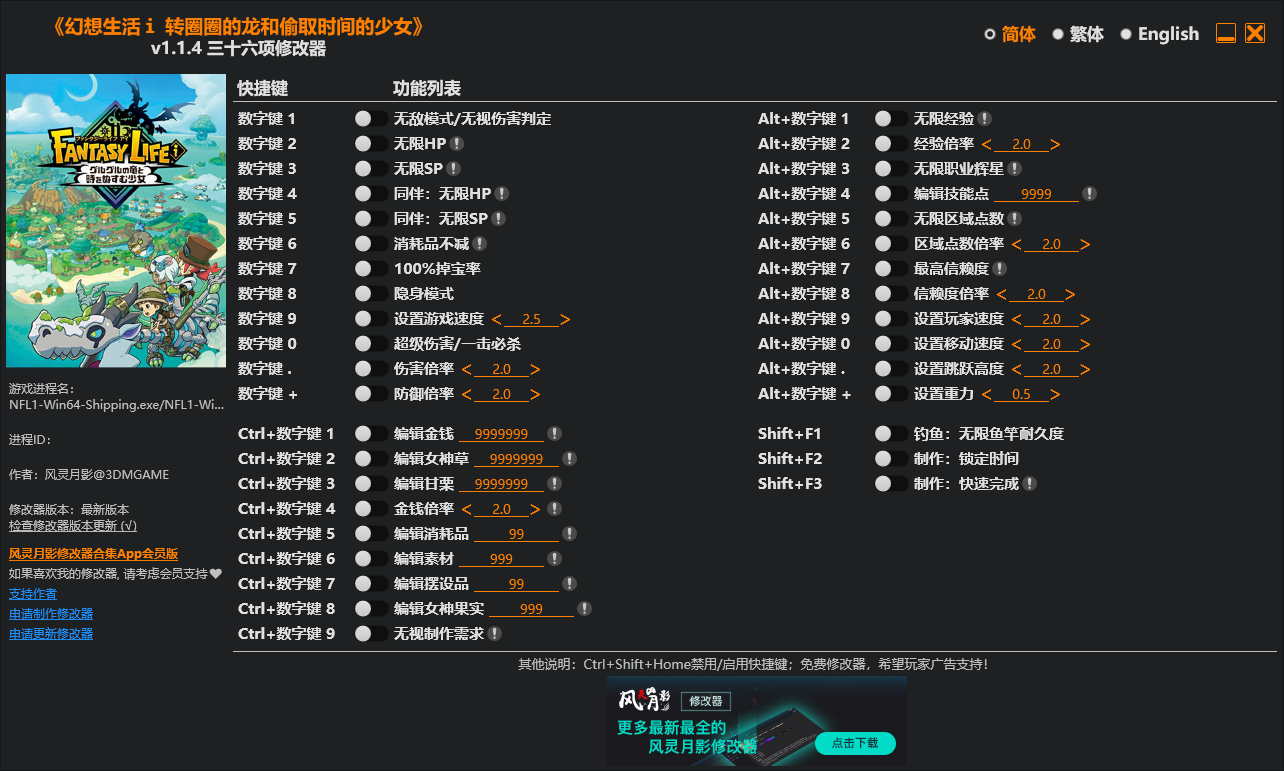Toggle 无视制作需求 switch
Viewport: 1284px width, 771px height.
[x=371, y=634]
